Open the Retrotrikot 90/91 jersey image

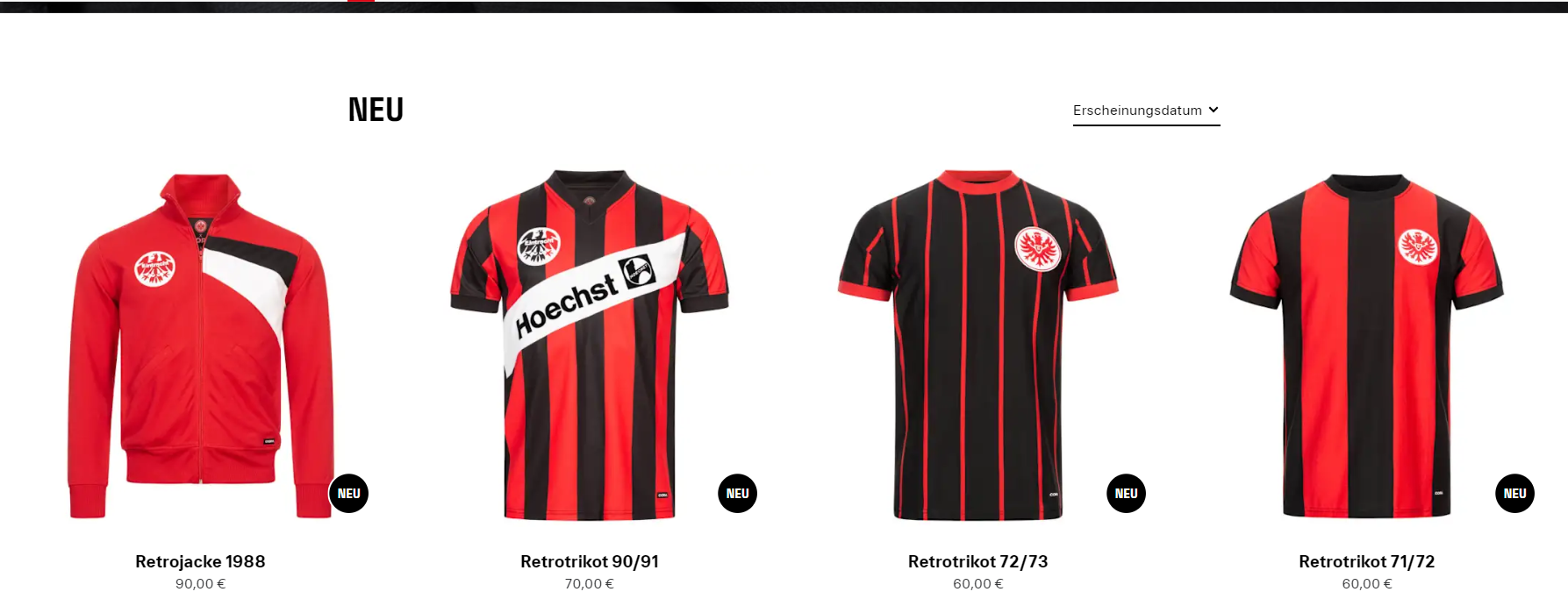pyautogui.click(x=590, y=346)
